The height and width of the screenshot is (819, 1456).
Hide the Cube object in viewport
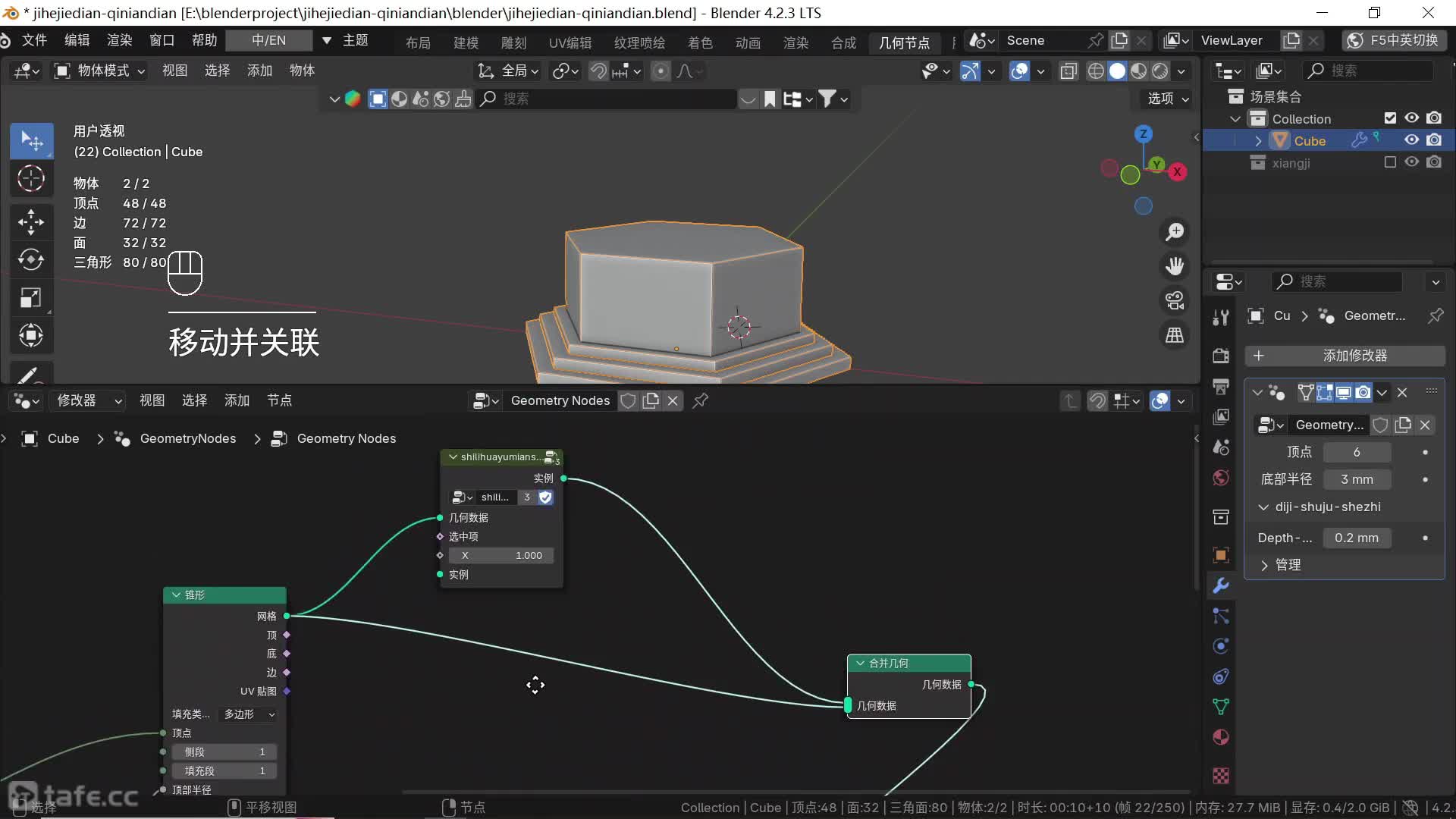click(x=1411, y=140)
